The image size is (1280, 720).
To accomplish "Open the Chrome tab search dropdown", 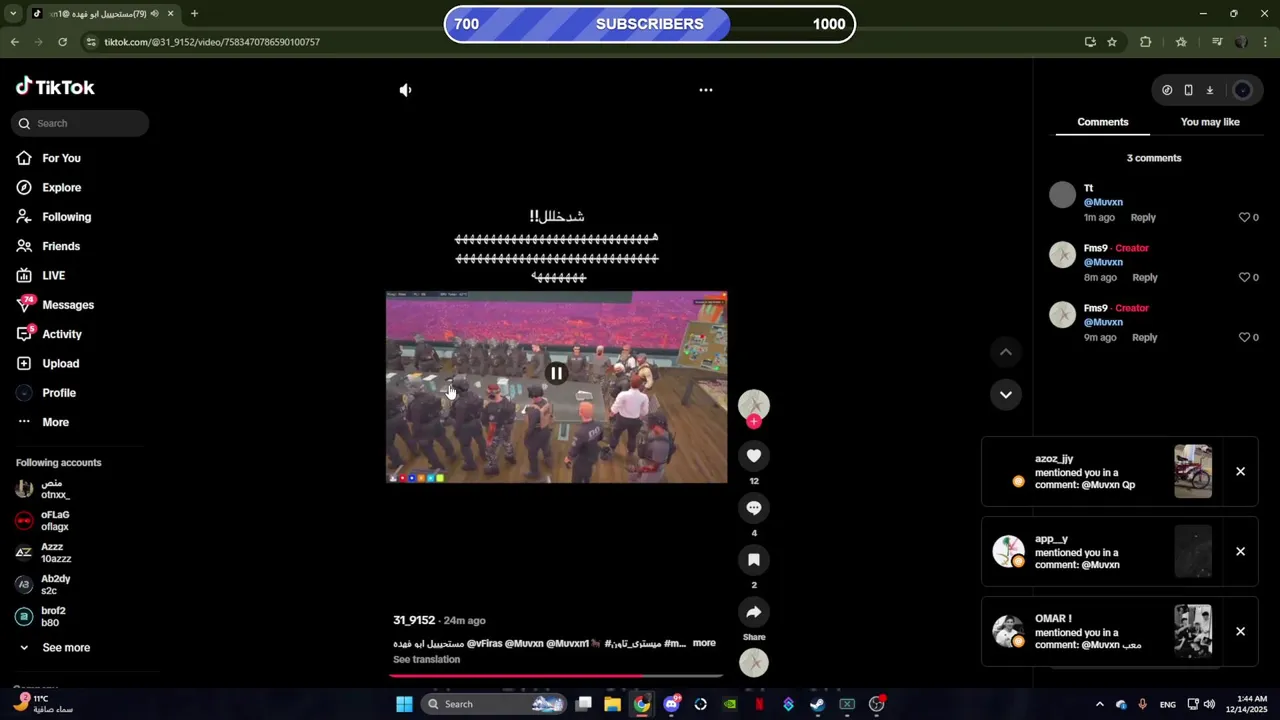I will coord(13,14).
